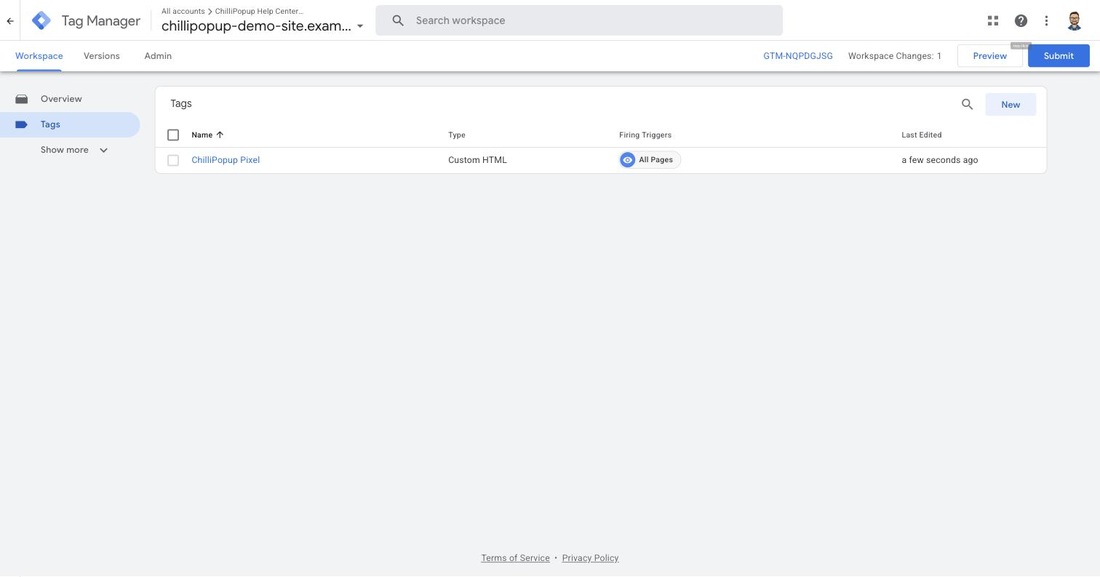Open the container selector dropdown arrow
Viewport: 1100px width, 577px height.
tap(360, 27)
